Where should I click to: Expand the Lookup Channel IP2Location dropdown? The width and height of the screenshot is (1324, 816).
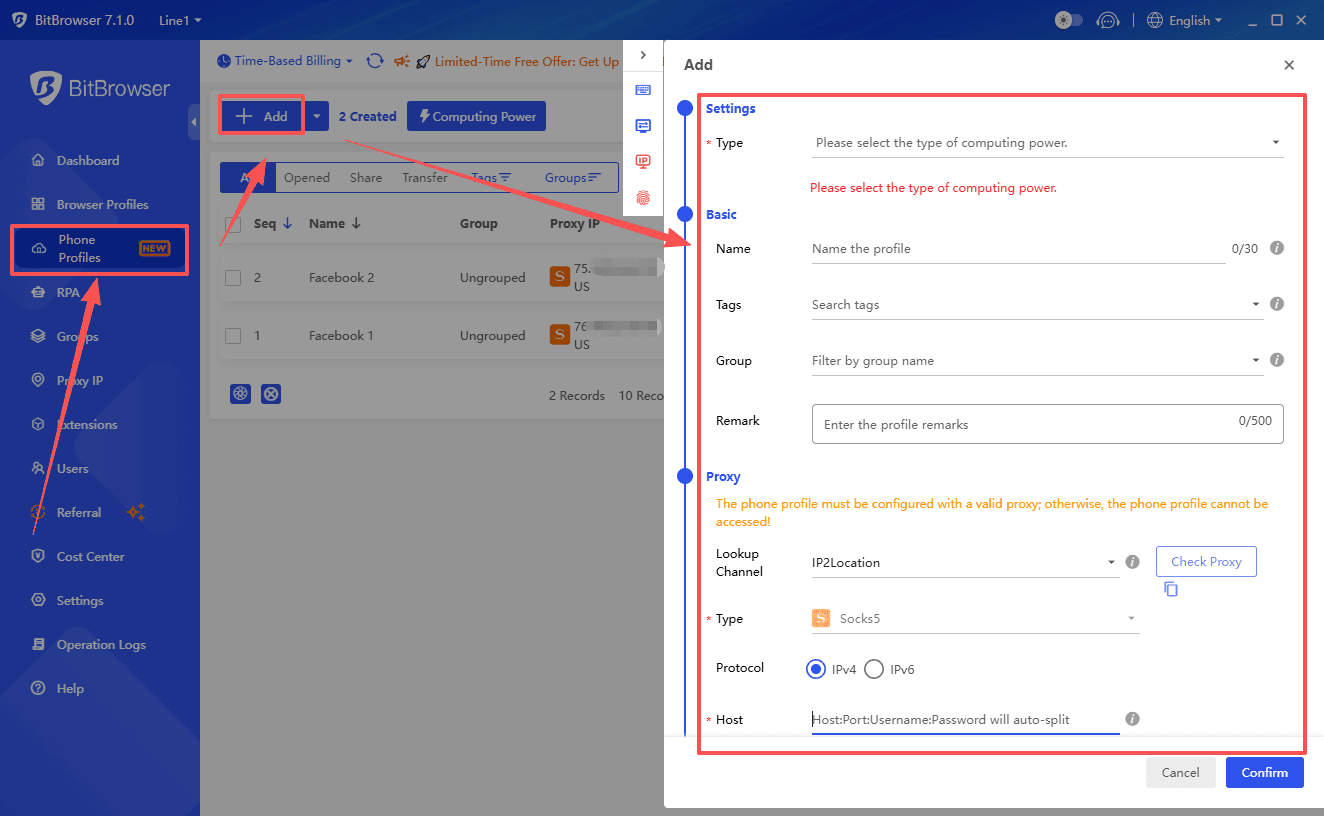[964, 563]
